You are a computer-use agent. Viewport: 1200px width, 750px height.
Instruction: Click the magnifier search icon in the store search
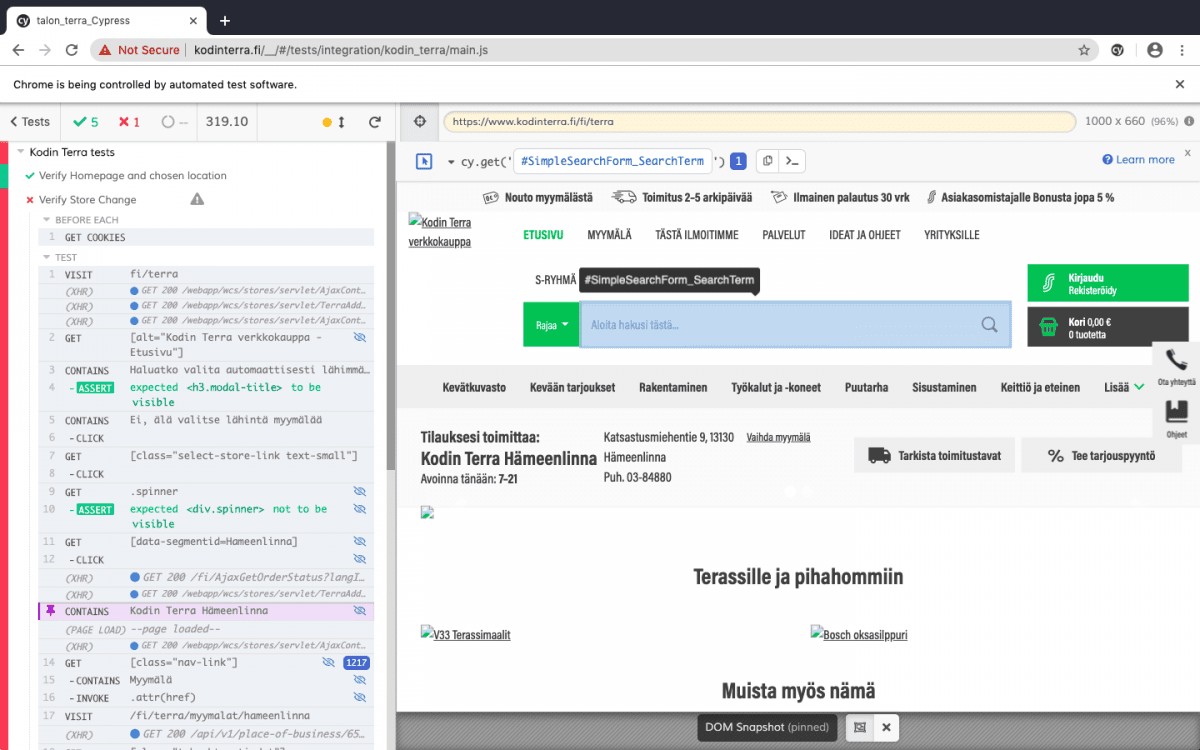point(989,324)
